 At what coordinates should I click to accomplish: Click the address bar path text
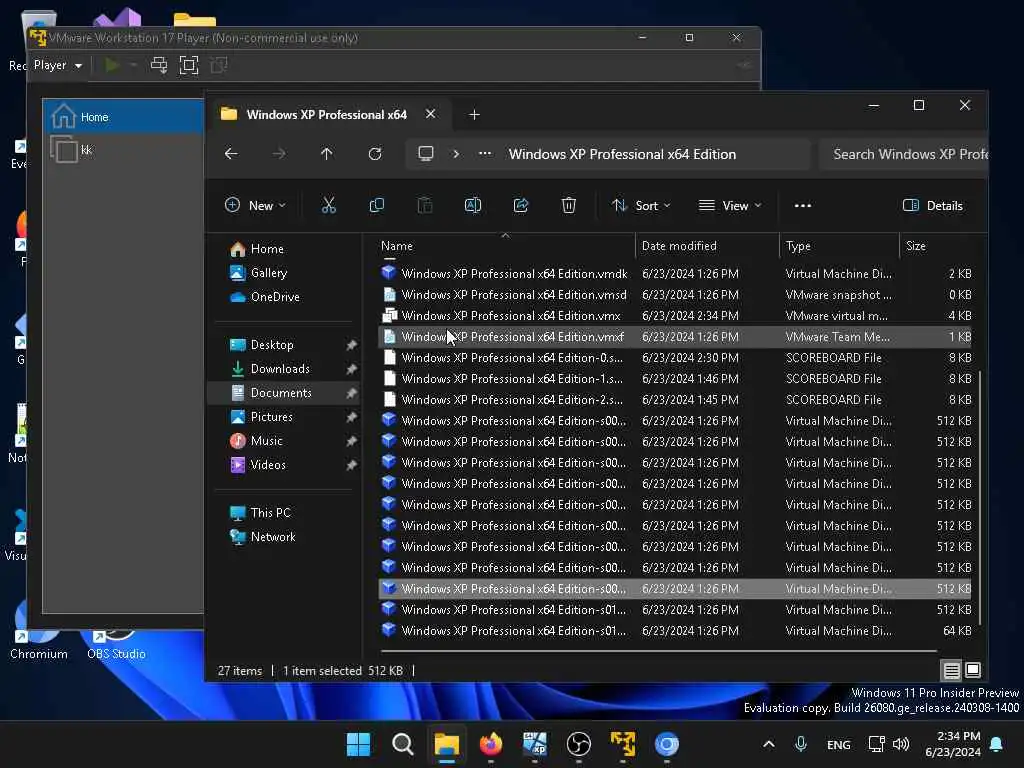tap(622, 154)
